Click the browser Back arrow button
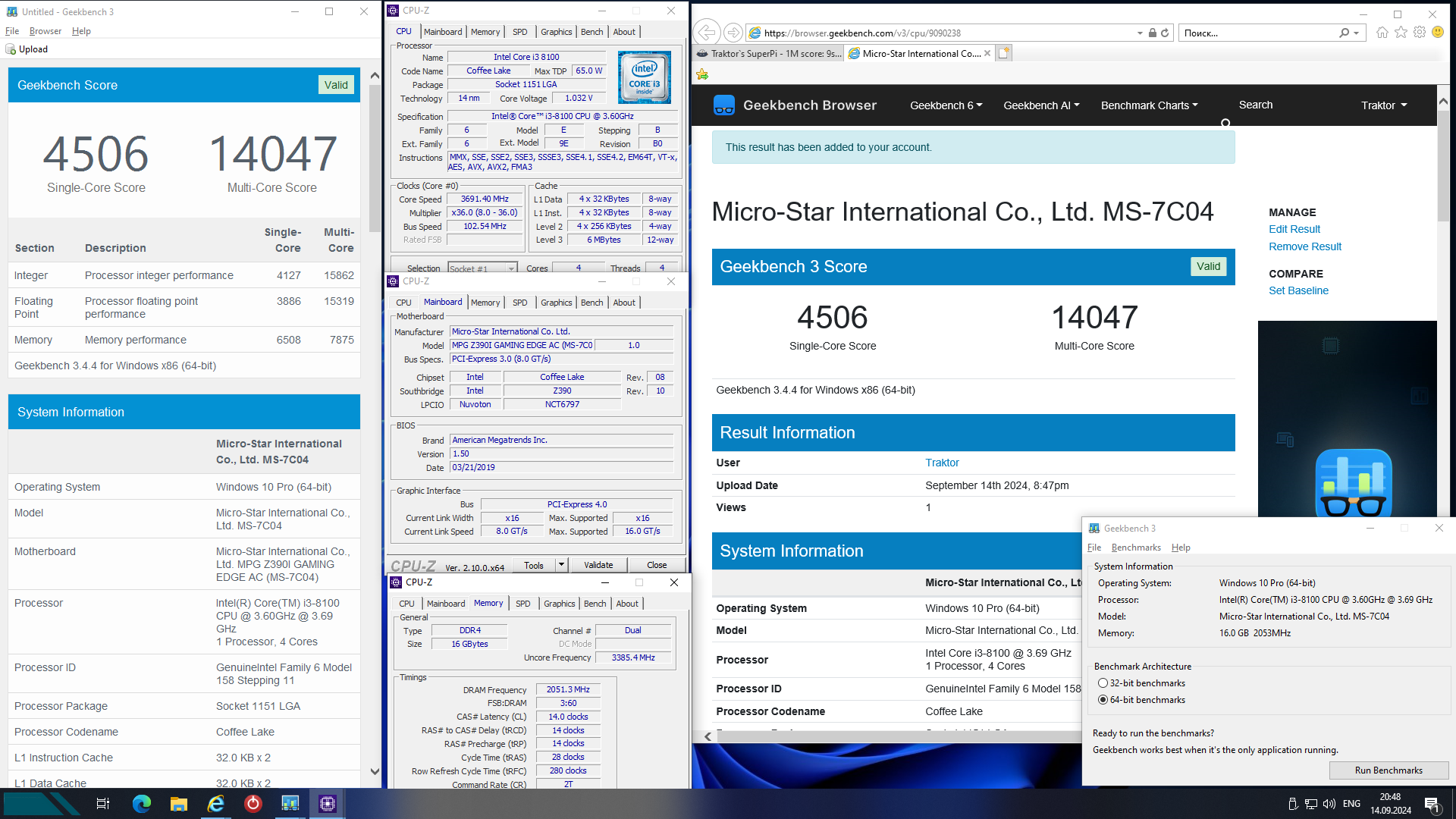Viewport: 1456px width, 819px height. tap(706, 33)
